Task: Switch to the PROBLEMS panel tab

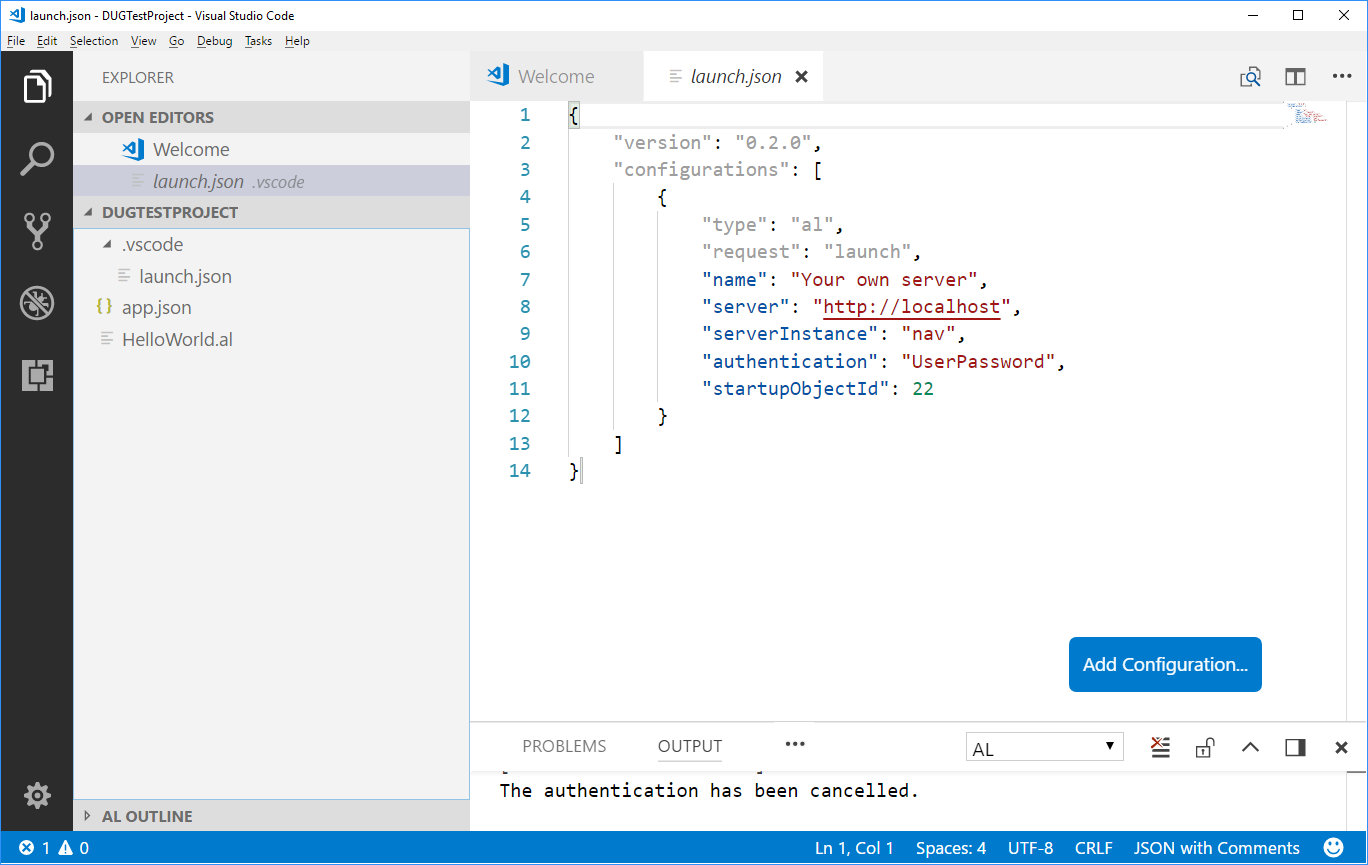Action: coord(564,746)
